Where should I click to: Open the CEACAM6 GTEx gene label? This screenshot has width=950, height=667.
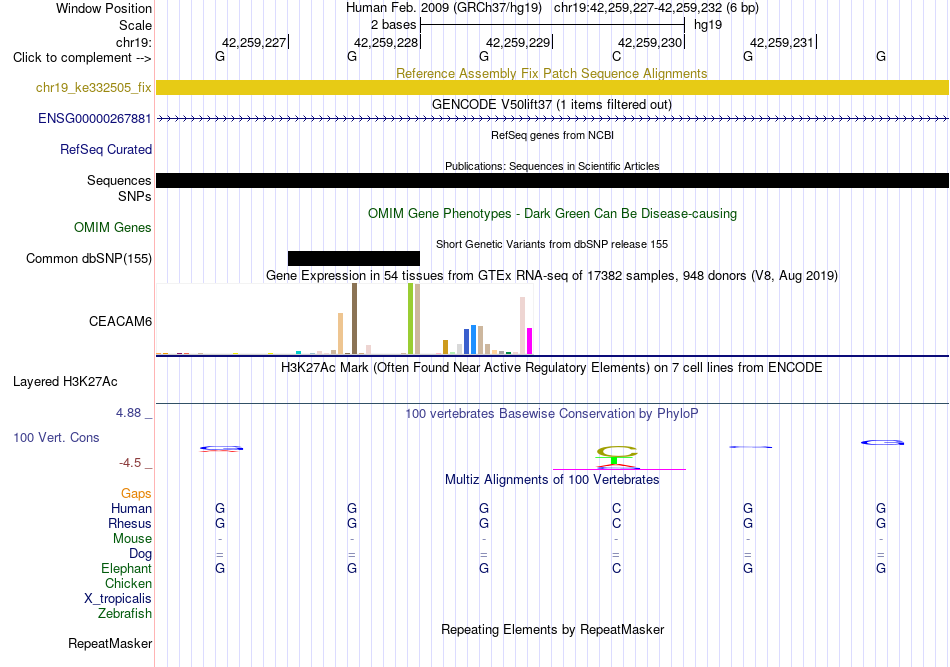[x=121, y=322]
